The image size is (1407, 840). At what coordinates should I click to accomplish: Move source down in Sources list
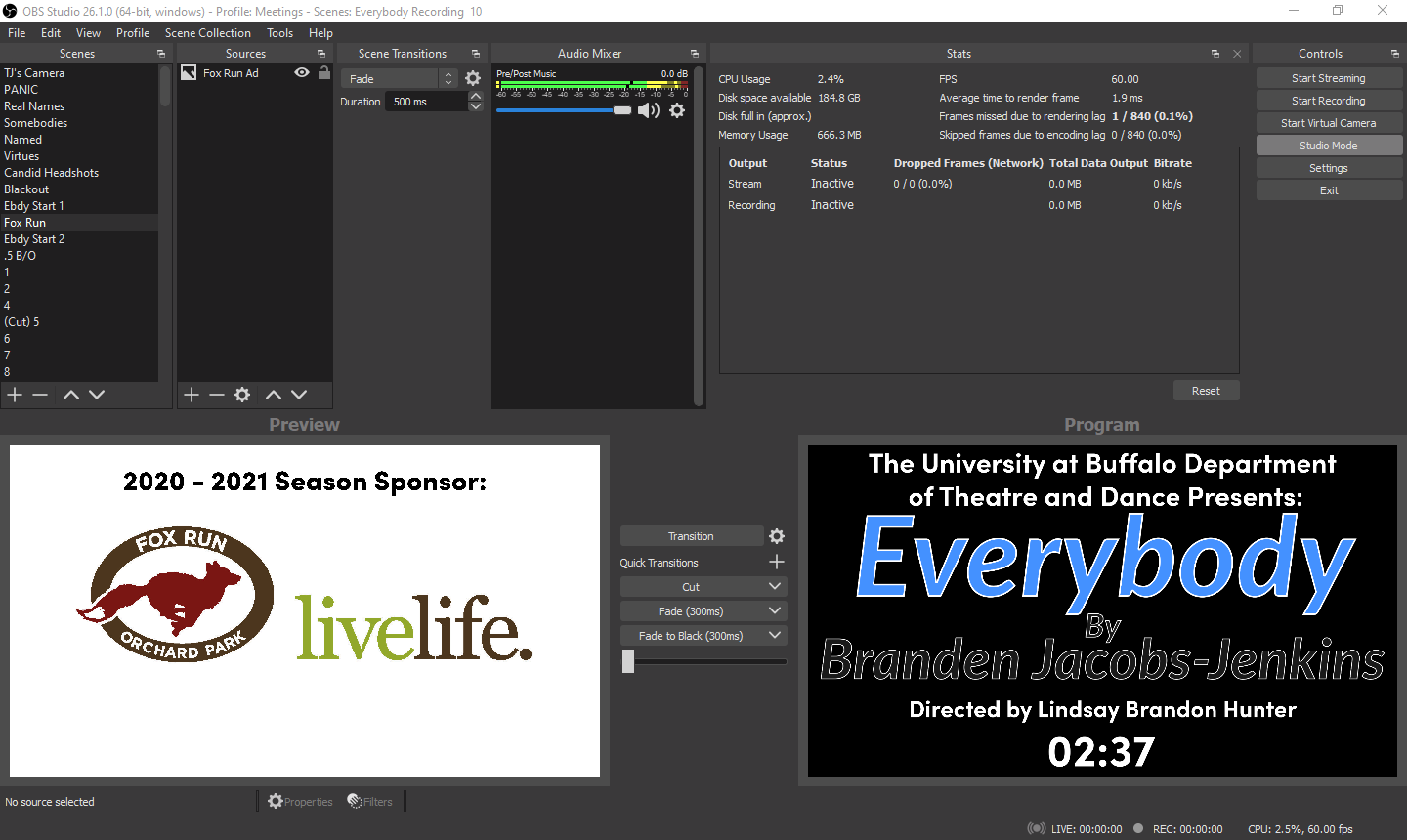(299, 395)
